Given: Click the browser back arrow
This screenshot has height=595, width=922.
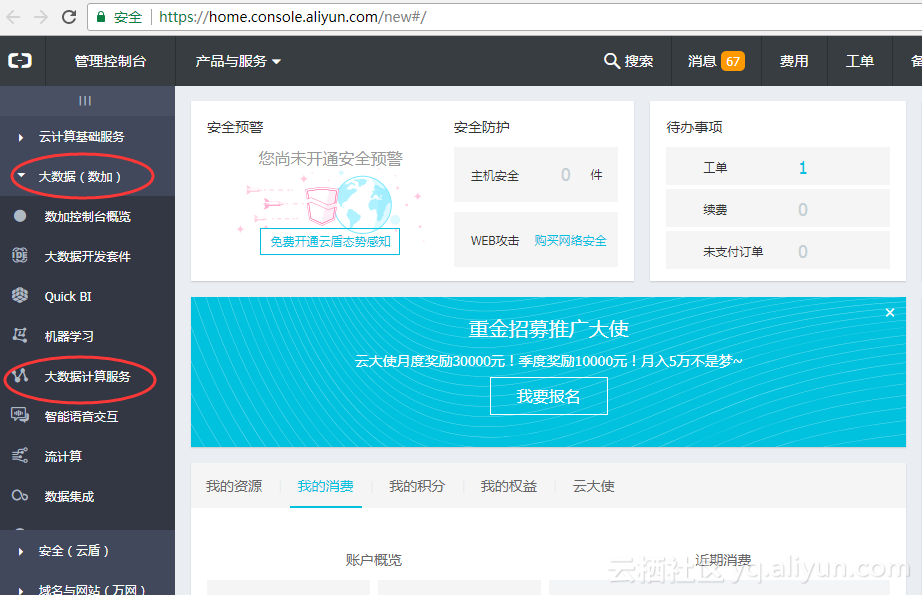Looking at the screenshot, I should (x=13, y=17).
